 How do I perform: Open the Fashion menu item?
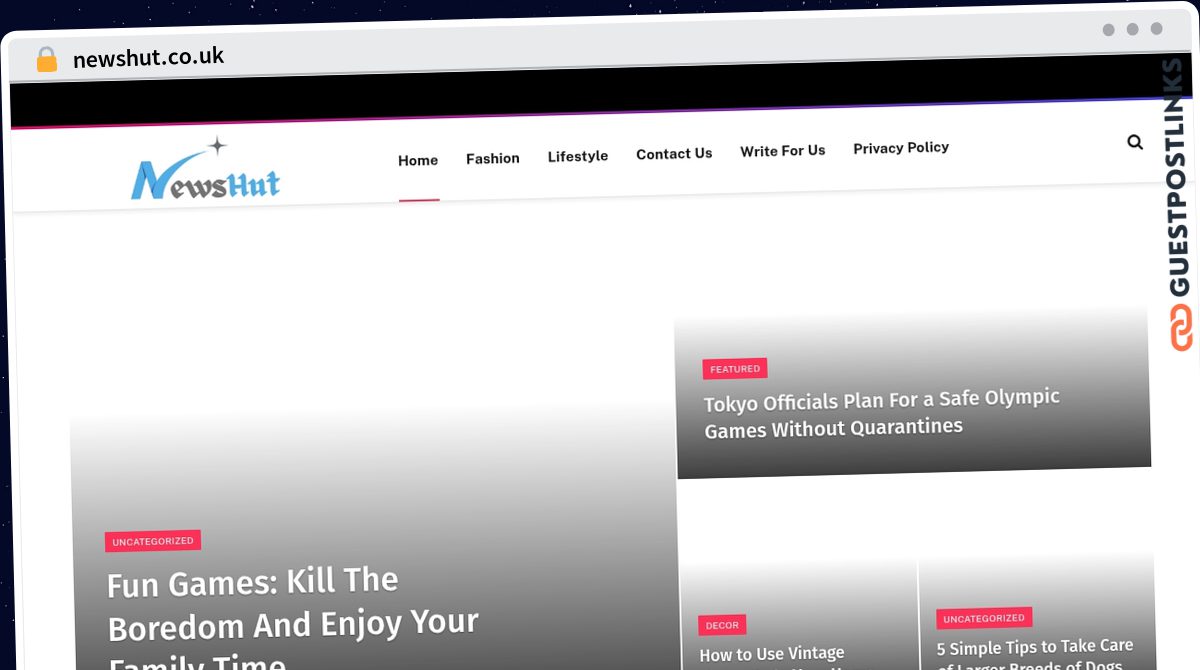(x=493, y=158)
